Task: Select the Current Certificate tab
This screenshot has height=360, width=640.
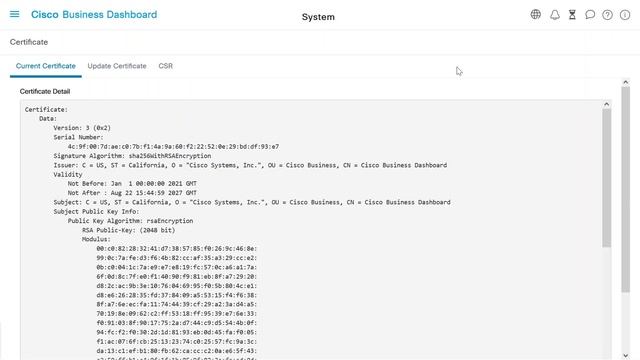Action: click(46, 66)
